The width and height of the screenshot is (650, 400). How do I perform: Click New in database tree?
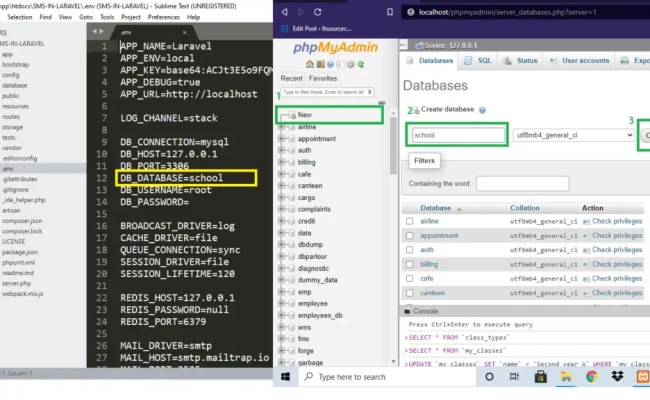(x=305, y=115)
